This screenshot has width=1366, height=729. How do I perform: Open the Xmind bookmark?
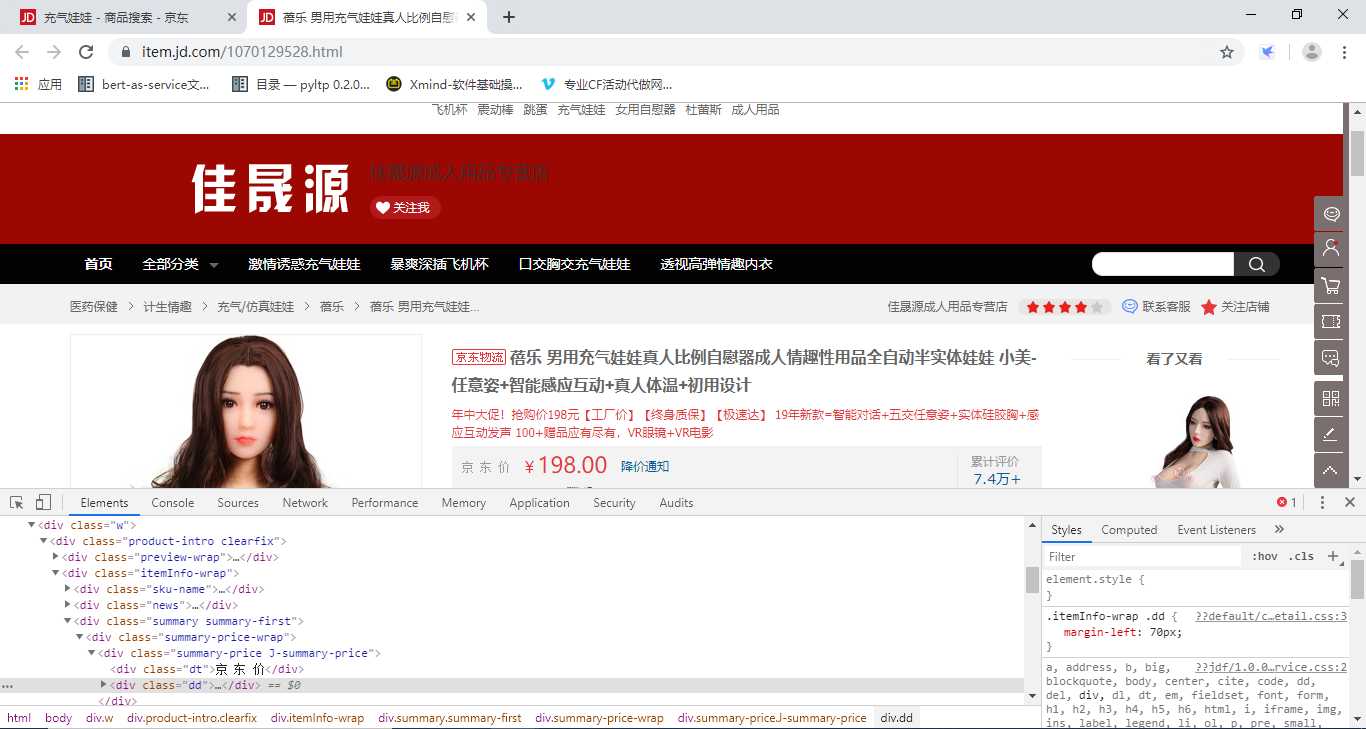[x=455, y=84]
